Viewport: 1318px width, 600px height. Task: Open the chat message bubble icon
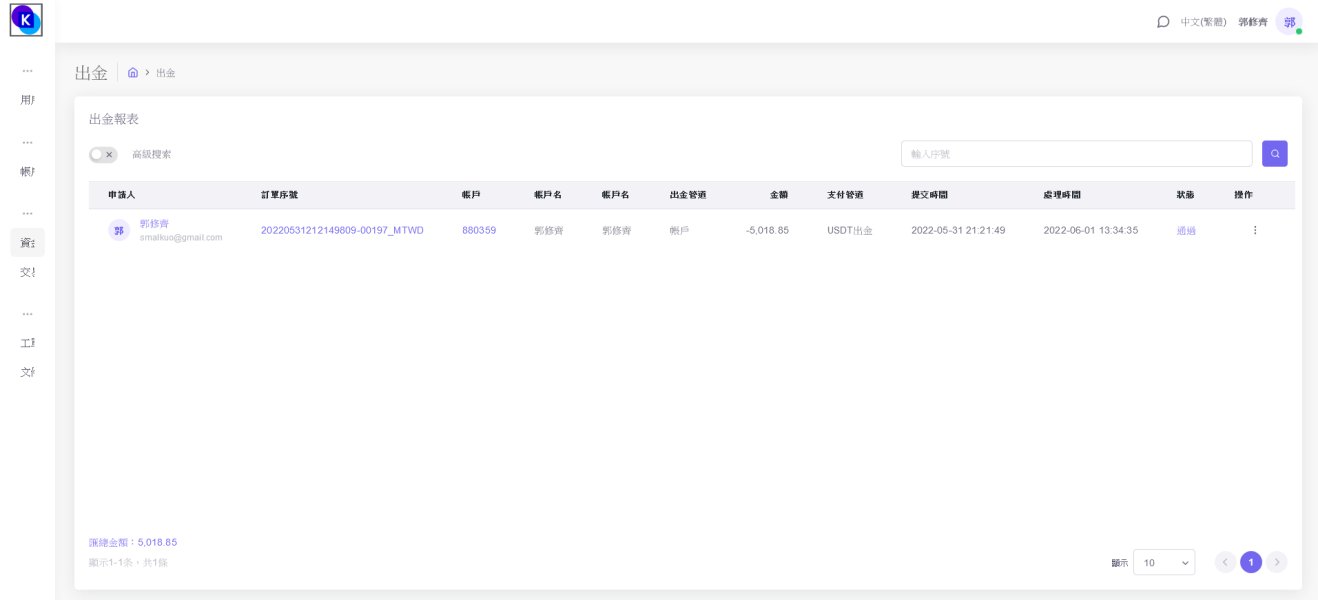tap(1163, 22)
